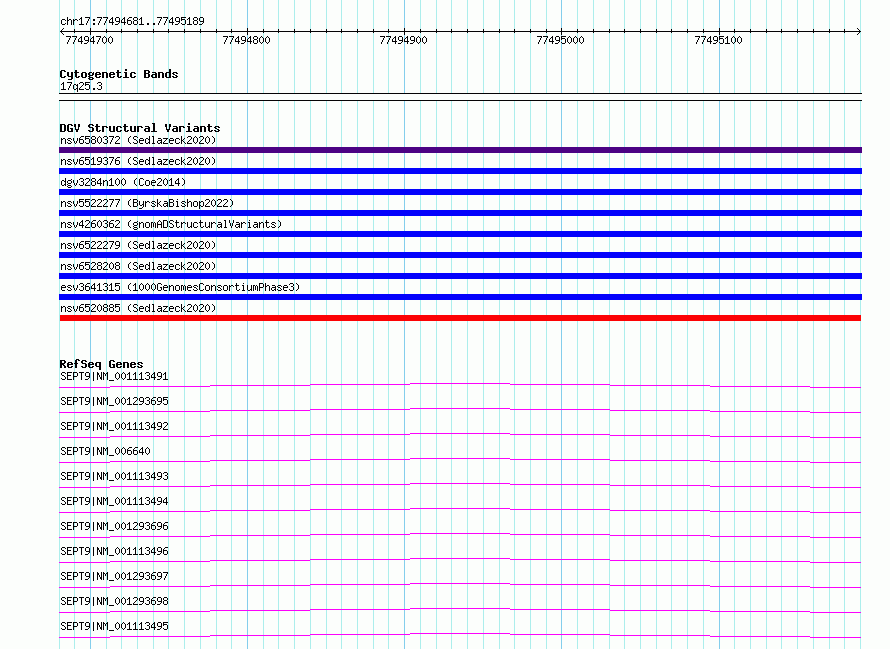Click the Cytogenetic Bands track title
The width and height of the screenshot is (890, 649).
point(119,74)
